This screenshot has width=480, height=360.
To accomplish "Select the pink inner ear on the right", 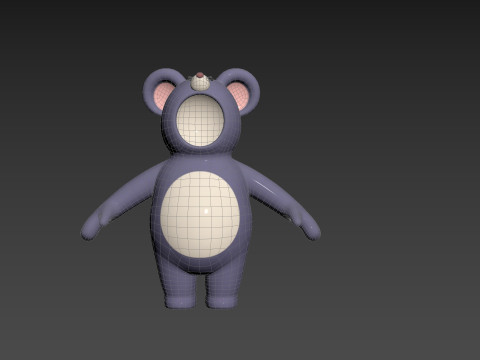I will 238,95.
